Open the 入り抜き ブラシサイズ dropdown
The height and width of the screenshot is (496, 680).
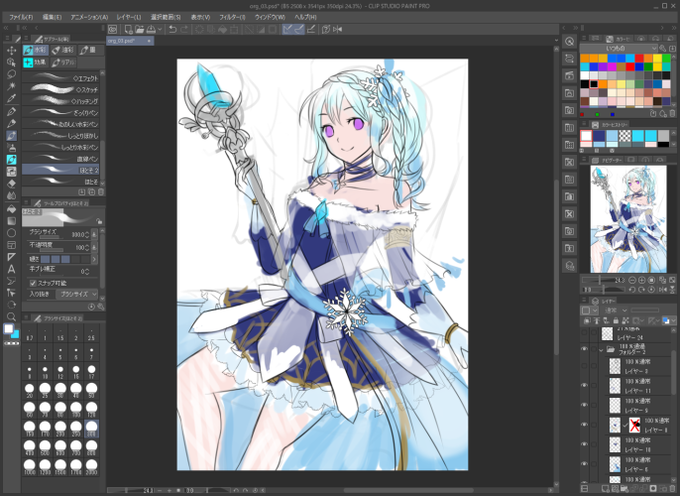77,294
